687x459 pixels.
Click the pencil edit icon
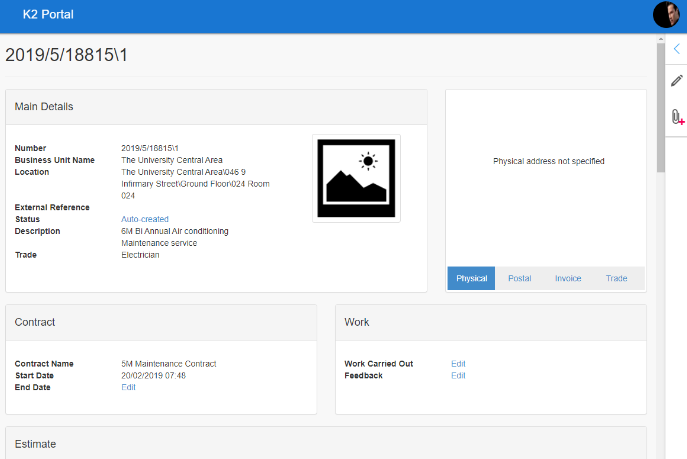pyautogui.click(x=676, y=81)
